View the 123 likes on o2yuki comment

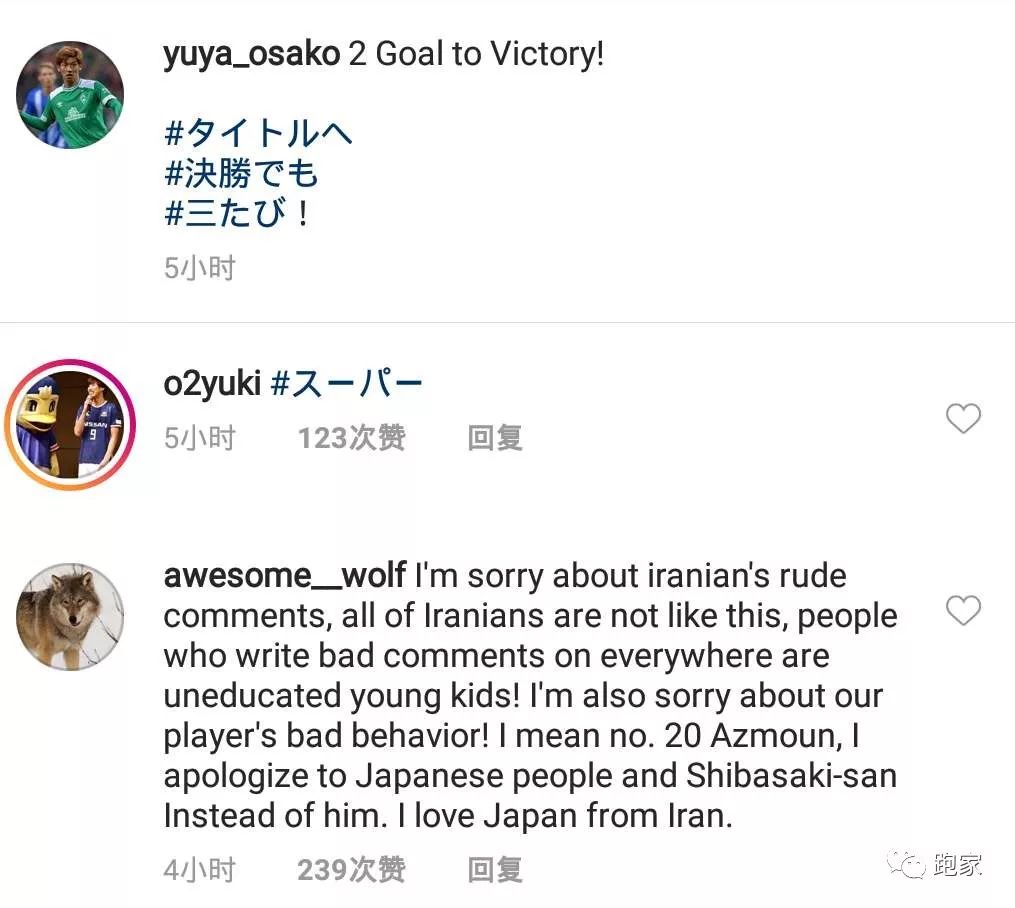351,438
